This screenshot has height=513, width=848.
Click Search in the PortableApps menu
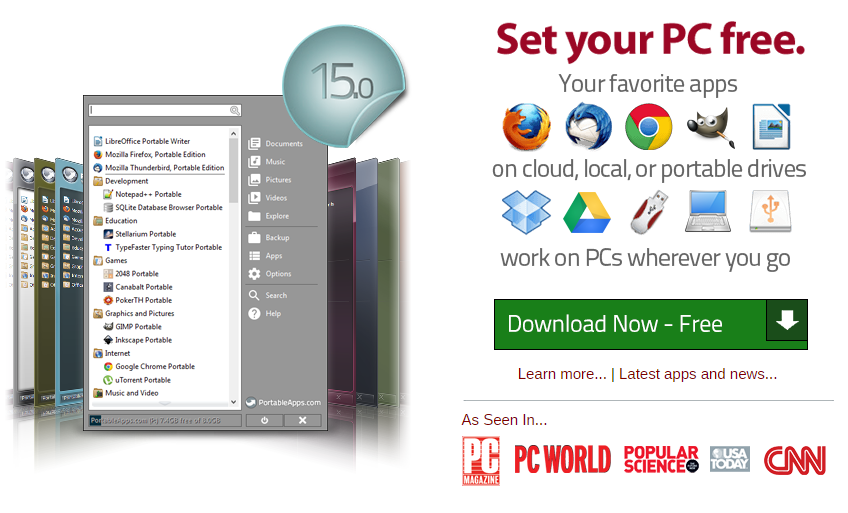tap(268, 296)
